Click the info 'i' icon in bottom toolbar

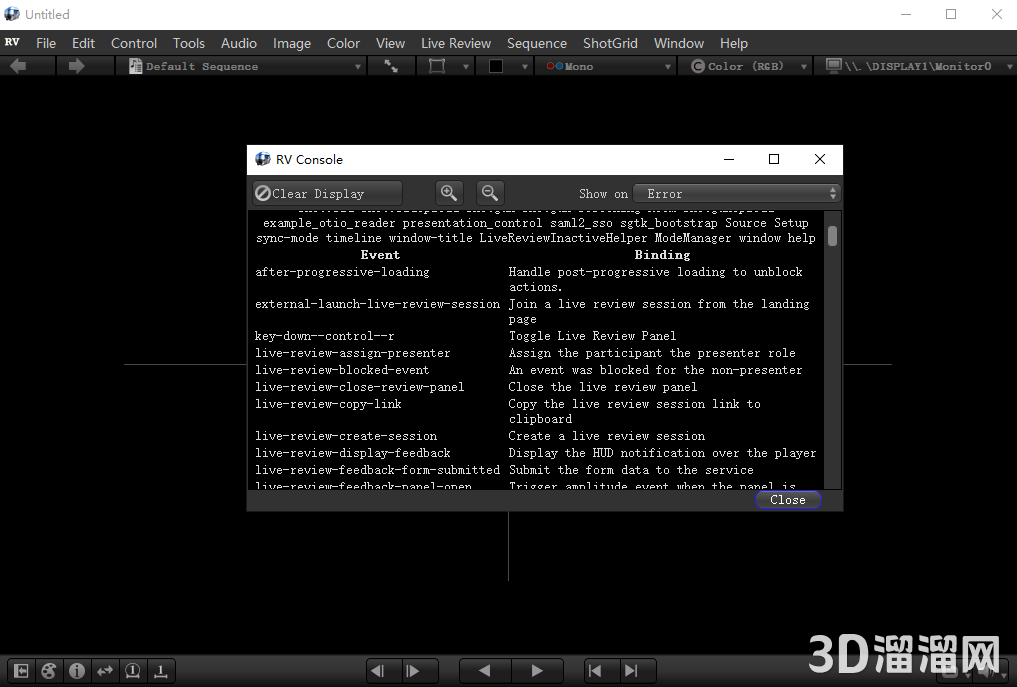pos(76,671)
